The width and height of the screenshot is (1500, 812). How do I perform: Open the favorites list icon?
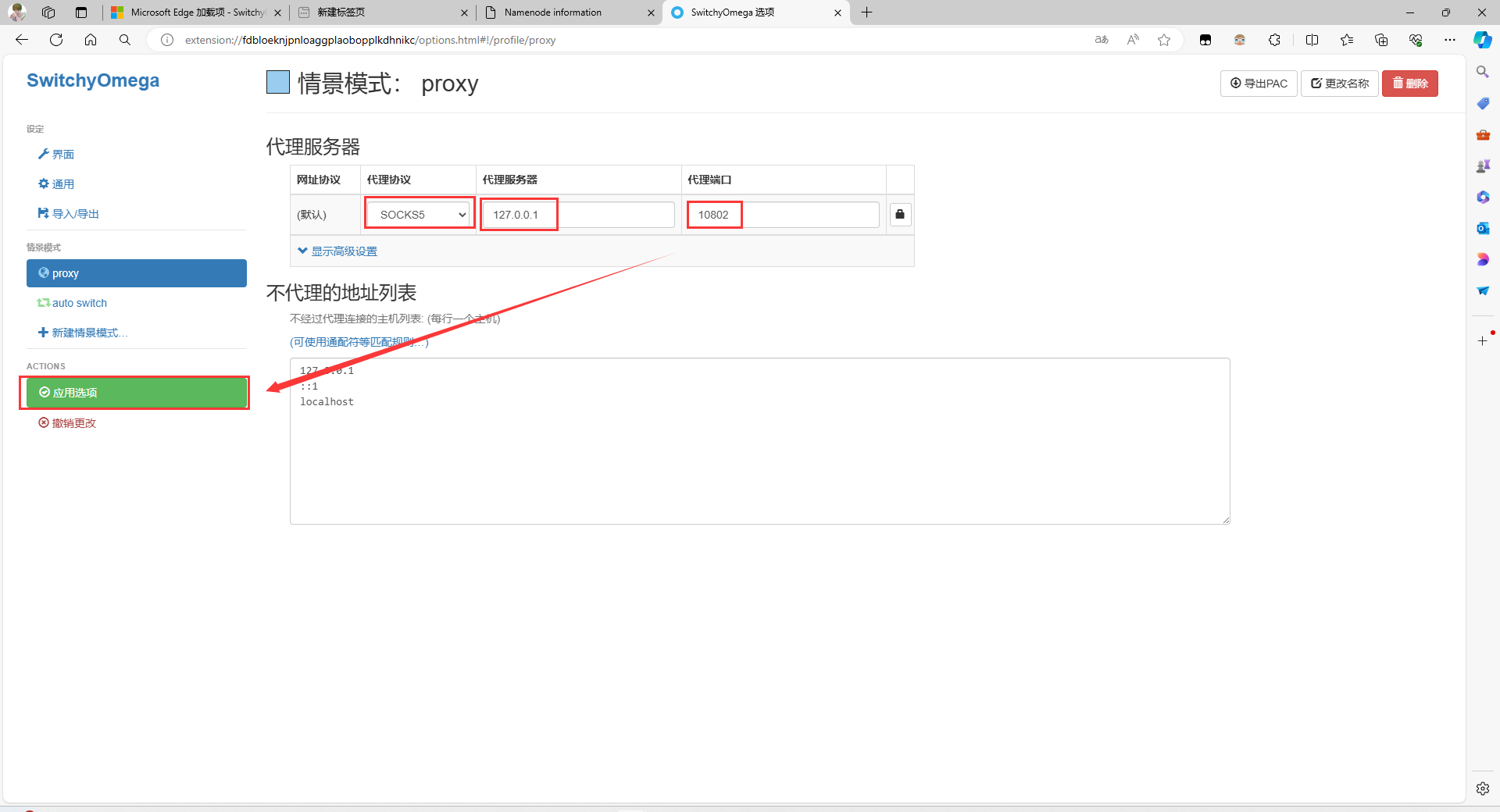tap(1347, 40)
